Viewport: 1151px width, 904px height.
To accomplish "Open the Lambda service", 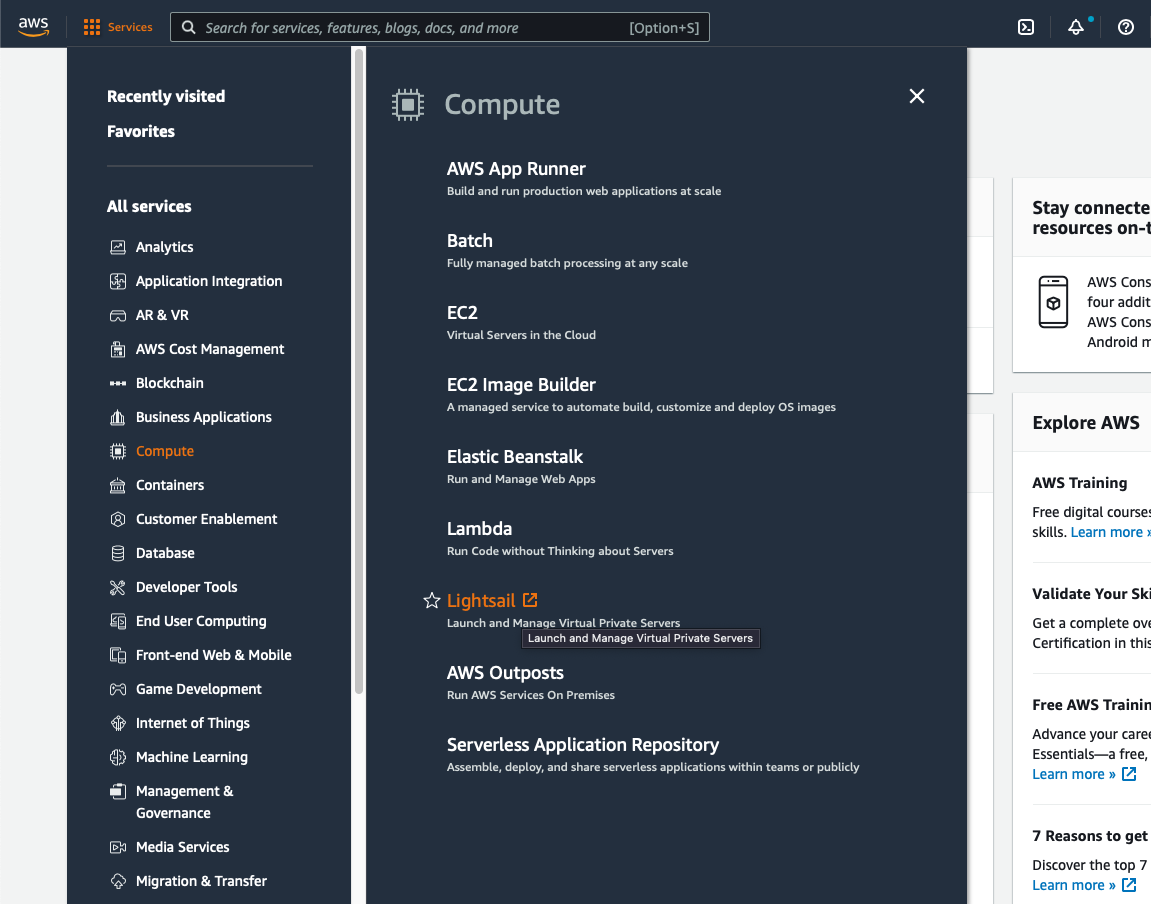I will click(x=479, y=528).
